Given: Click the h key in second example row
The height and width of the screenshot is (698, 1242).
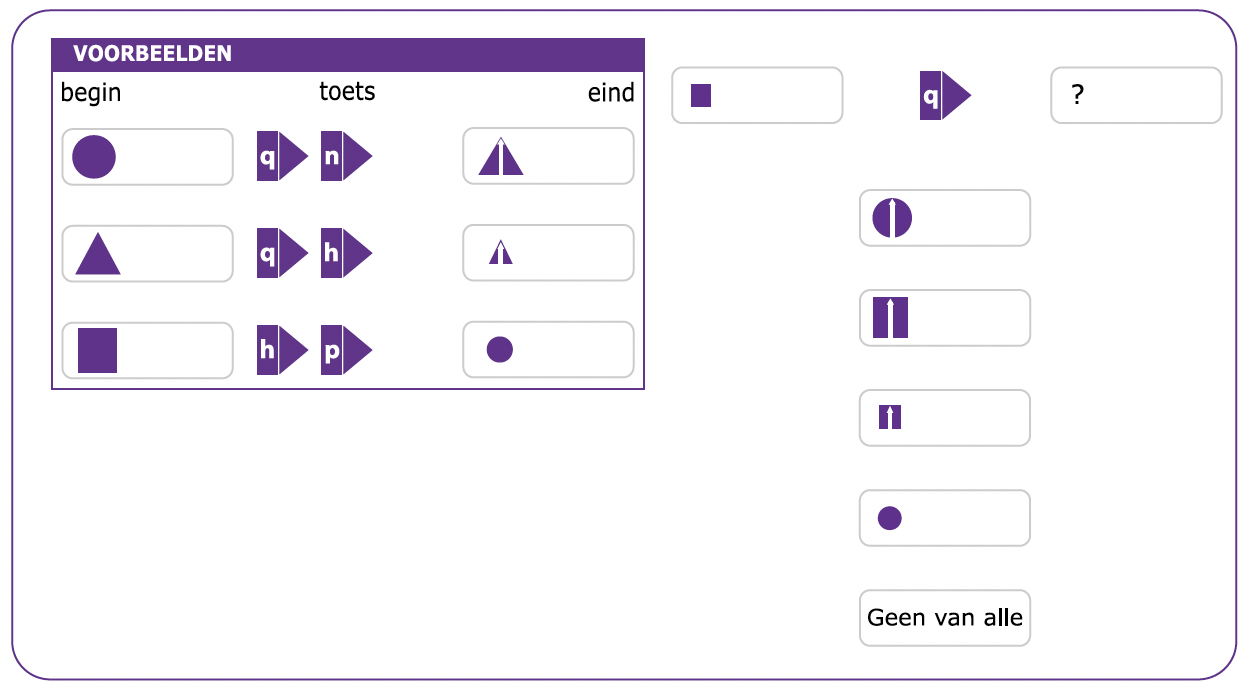Looking at the screenshot, I should [346, 253].
